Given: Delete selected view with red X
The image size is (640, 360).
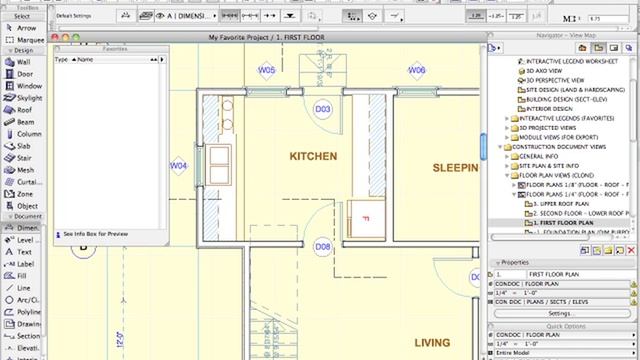Looking at the screenshot, I should (x=631, y=250).
